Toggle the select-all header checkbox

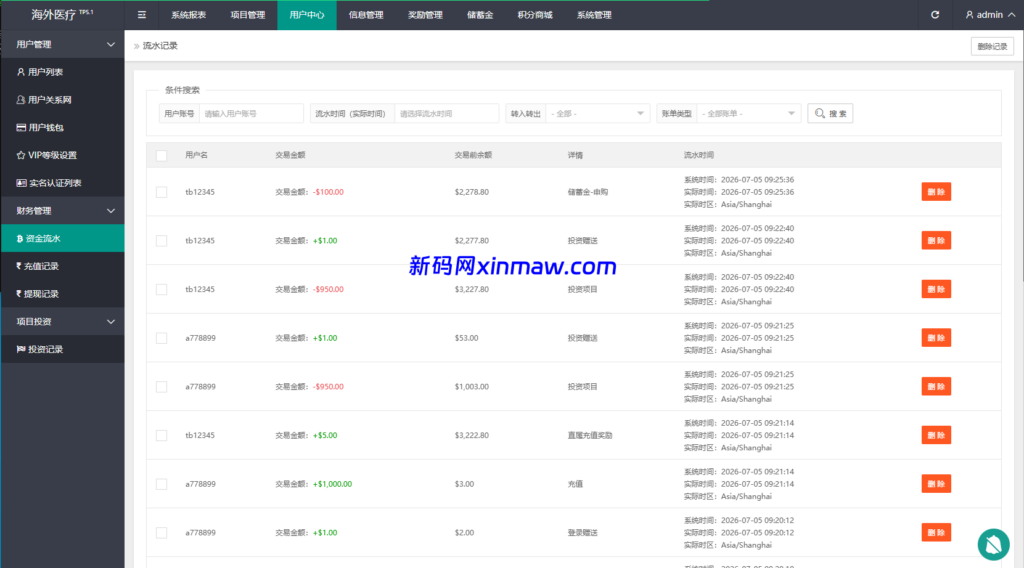pos(161,155)
